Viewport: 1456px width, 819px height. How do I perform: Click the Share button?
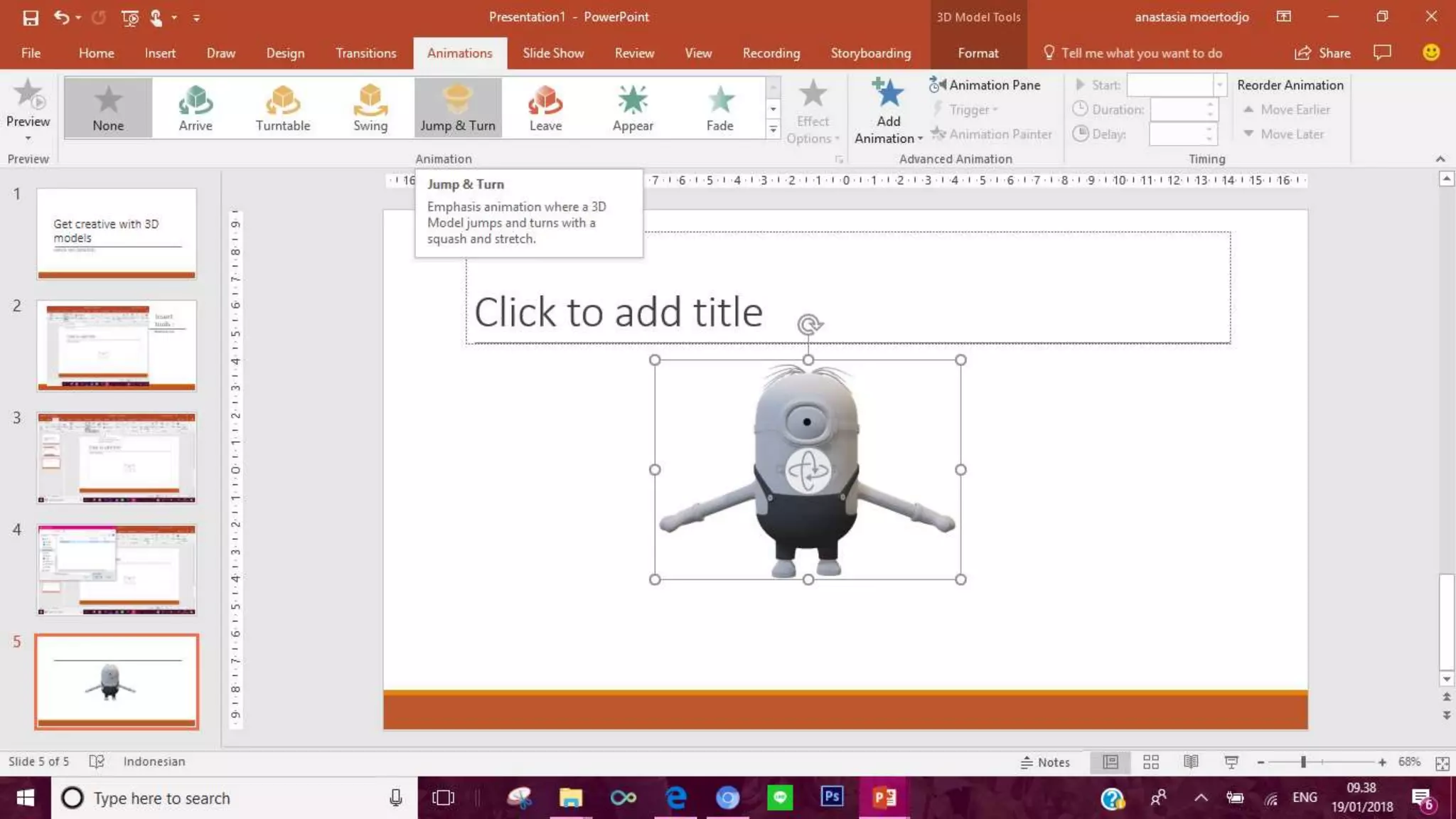point(1322,53)
